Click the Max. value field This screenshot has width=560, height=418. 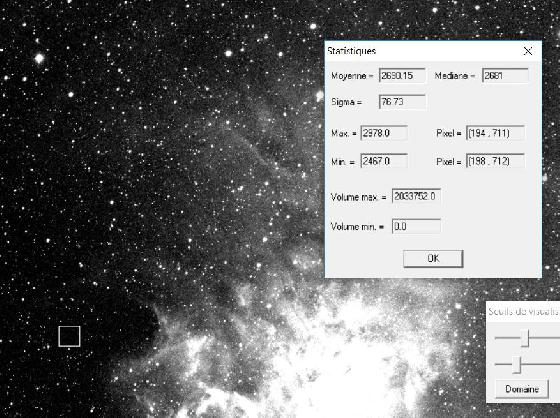pyautogui.click(x=384, y=133)
